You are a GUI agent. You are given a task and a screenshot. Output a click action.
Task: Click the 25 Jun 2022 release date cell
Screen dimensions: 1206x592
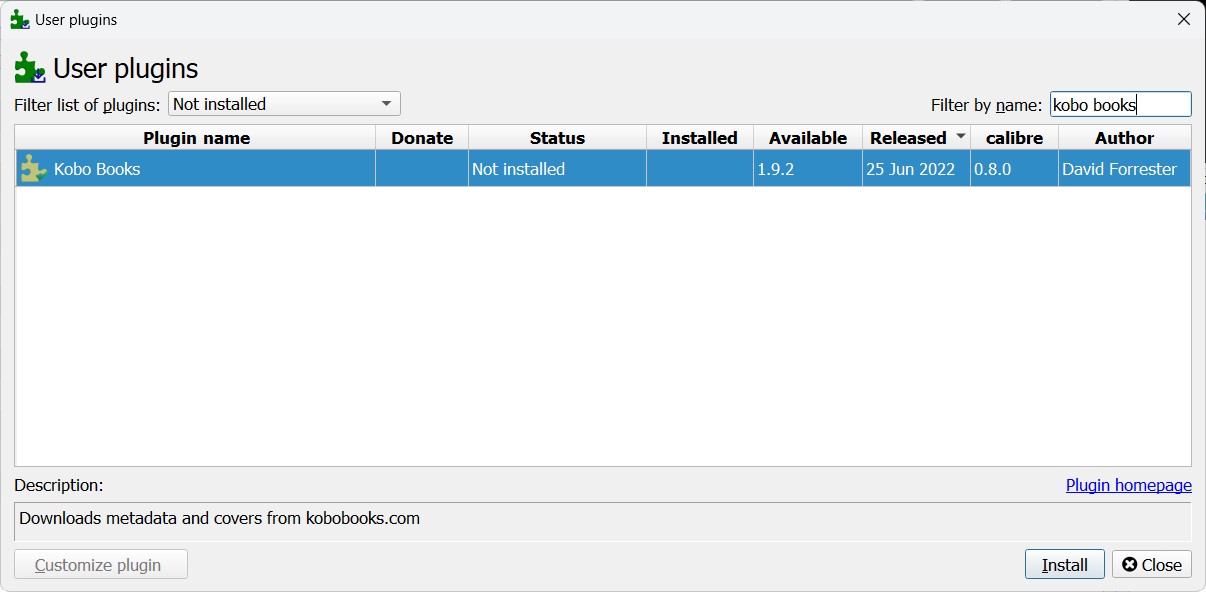coord(916,169)
